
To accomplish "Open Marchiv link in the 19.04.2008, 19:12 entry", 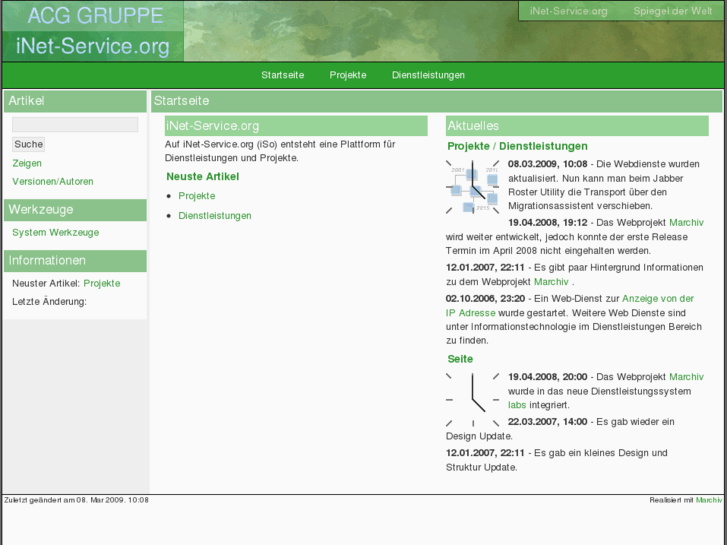I will click(686, 223).
